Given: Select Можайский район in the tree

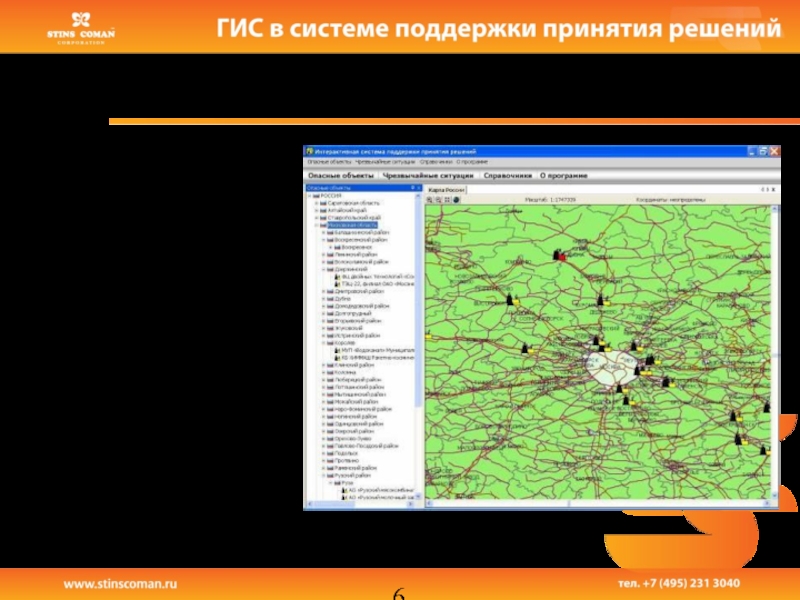Looking at the screenshot, I should point(356,402).
